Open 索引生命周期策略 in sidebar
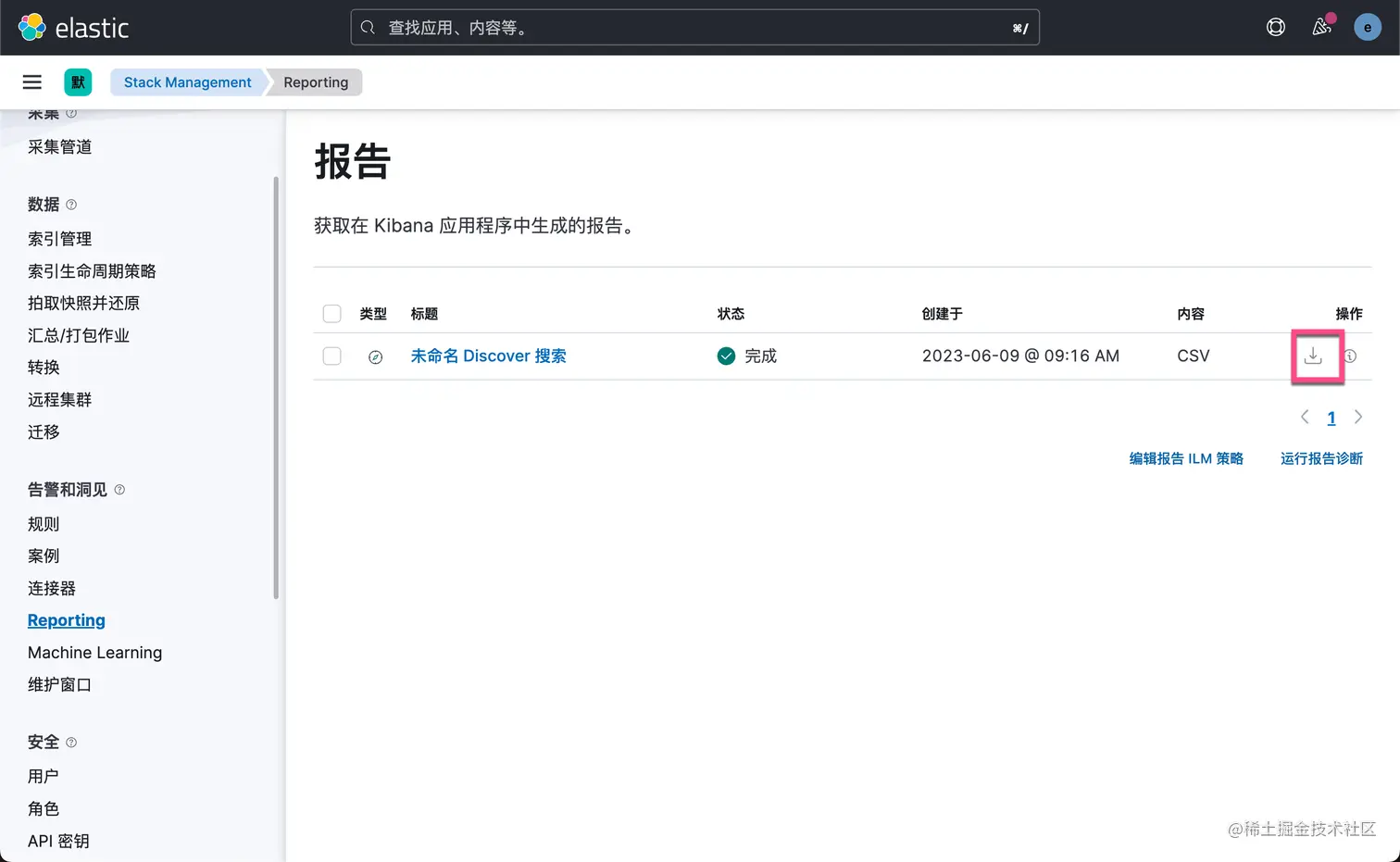This screenshot has width=1400, height=862. point(92,271)
